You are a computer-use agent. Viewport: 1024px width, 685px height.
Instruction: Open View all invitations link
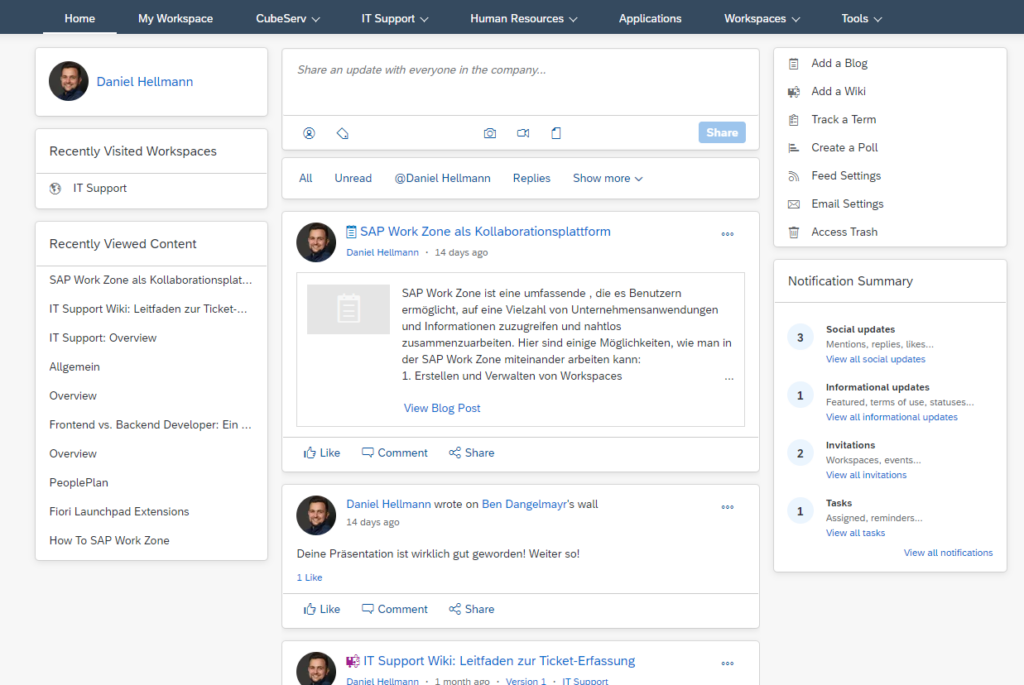(866, 475)
